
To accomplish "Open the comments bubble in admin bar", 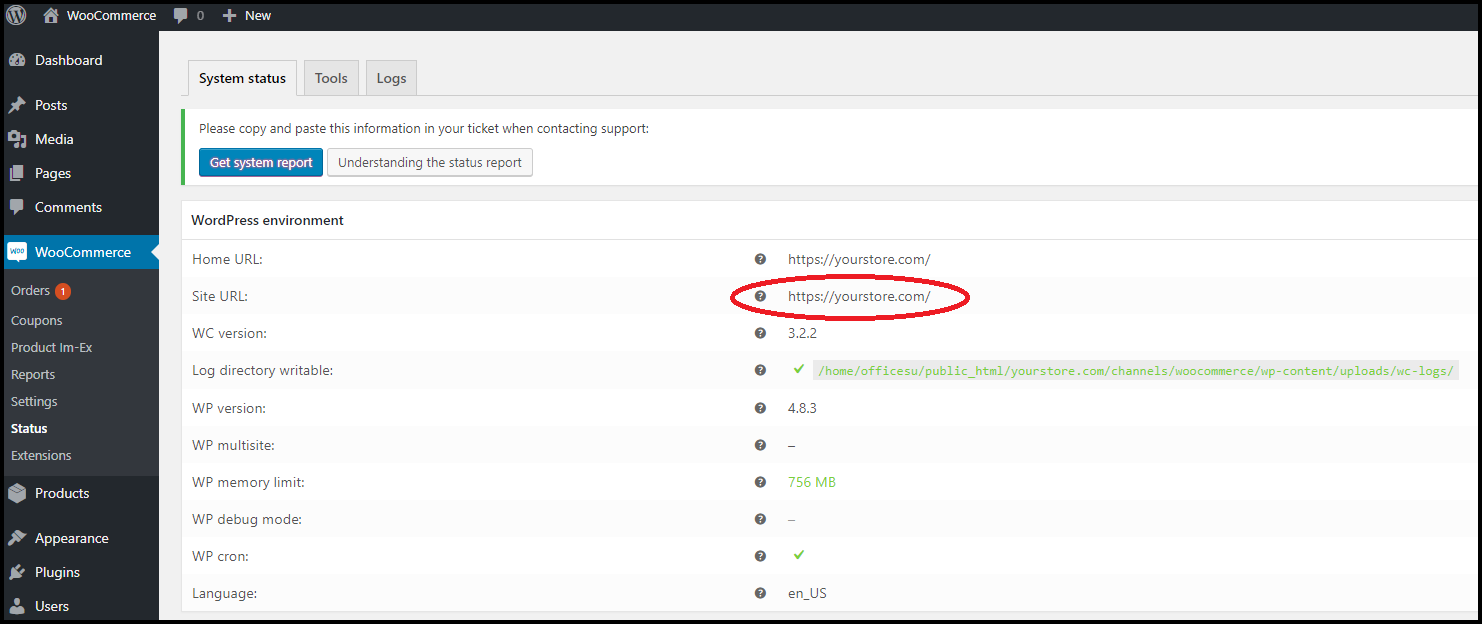I will (188, 15).
